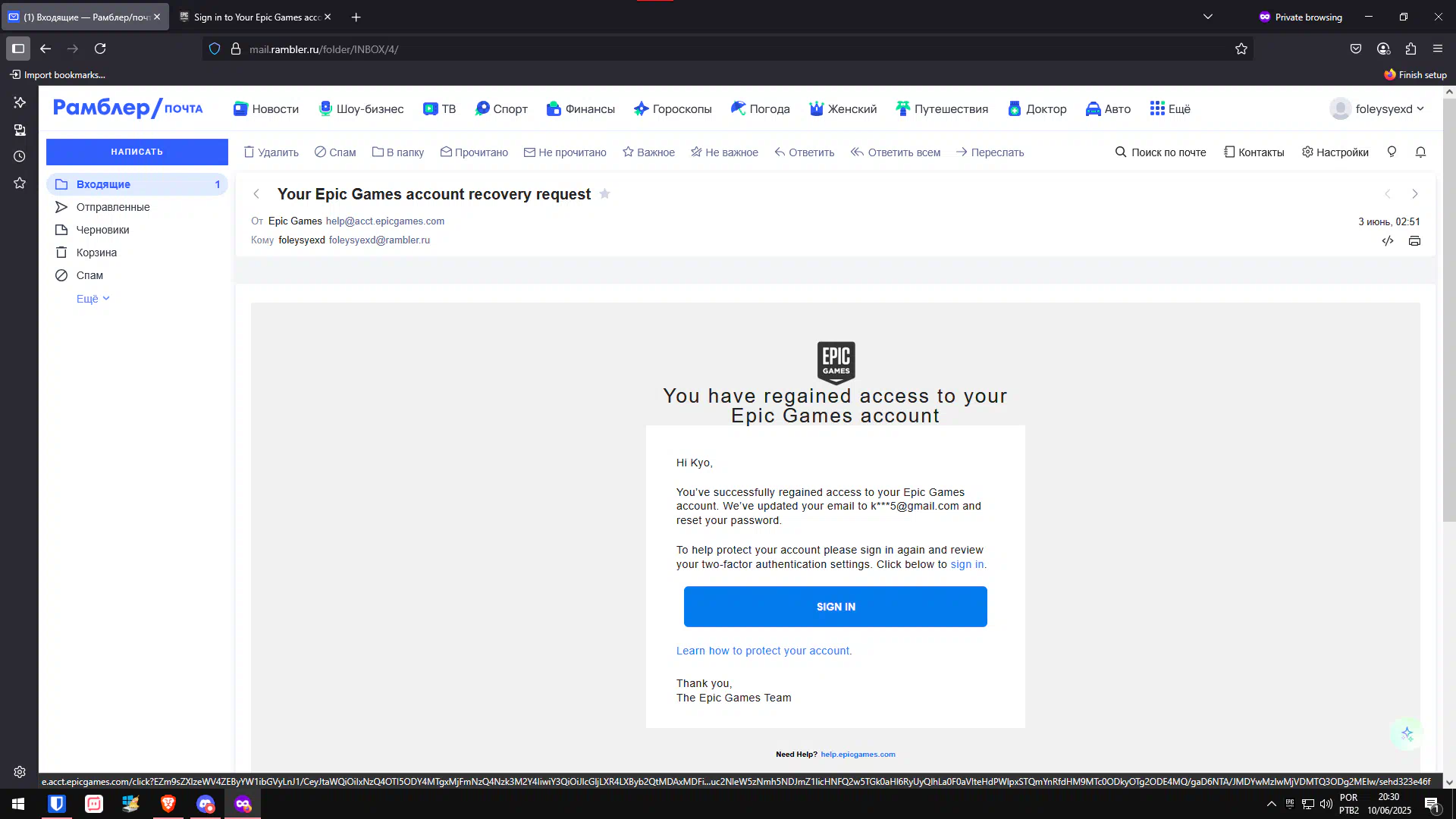Open the notifications bell icon
Screen dimensions: 1456x819
point(1420,152)
